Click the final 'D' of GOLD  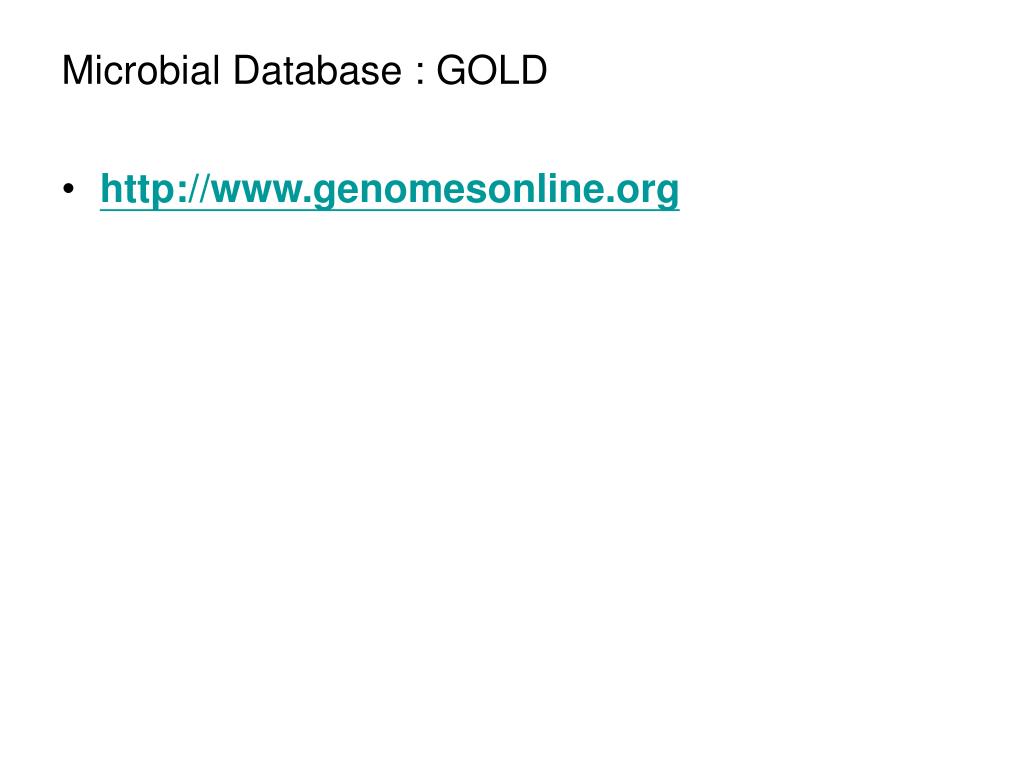coord(533,70)
